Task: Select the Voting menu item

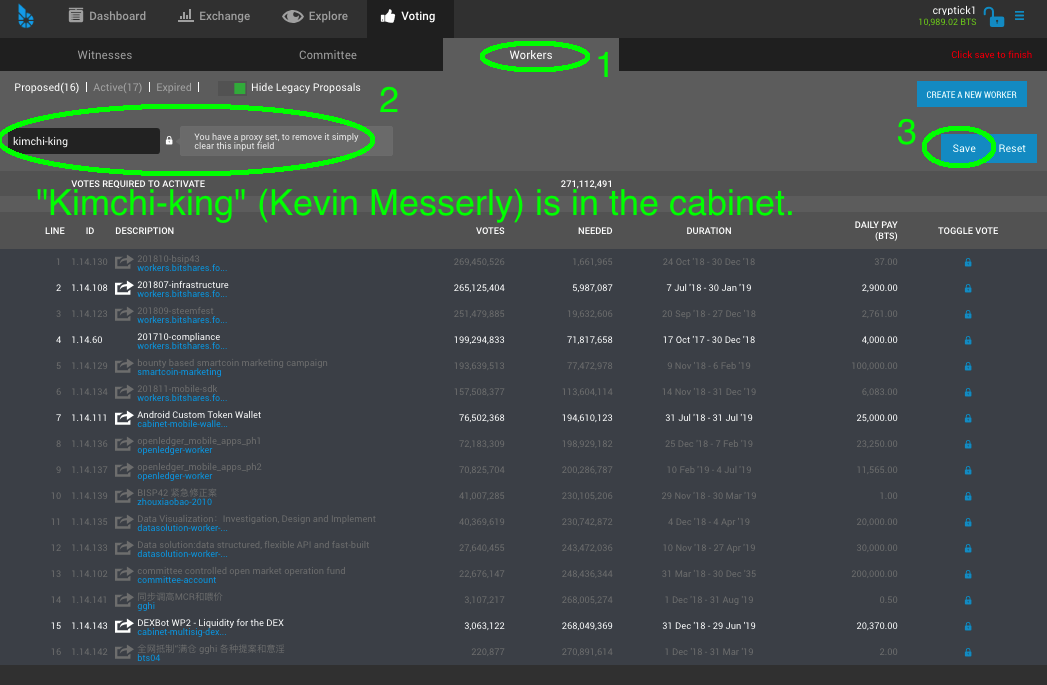Action: click(408, 16)
